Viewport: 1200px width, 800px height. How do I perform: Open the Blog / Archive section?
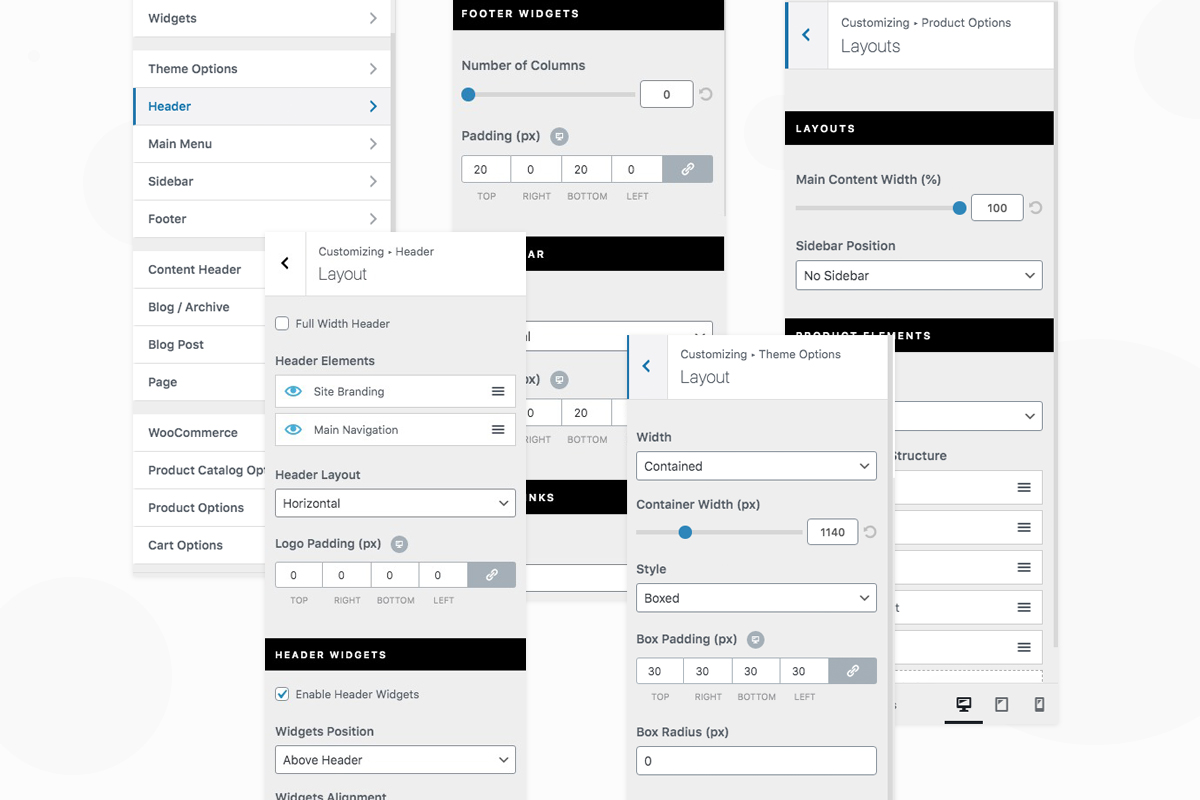pos(199,307)
